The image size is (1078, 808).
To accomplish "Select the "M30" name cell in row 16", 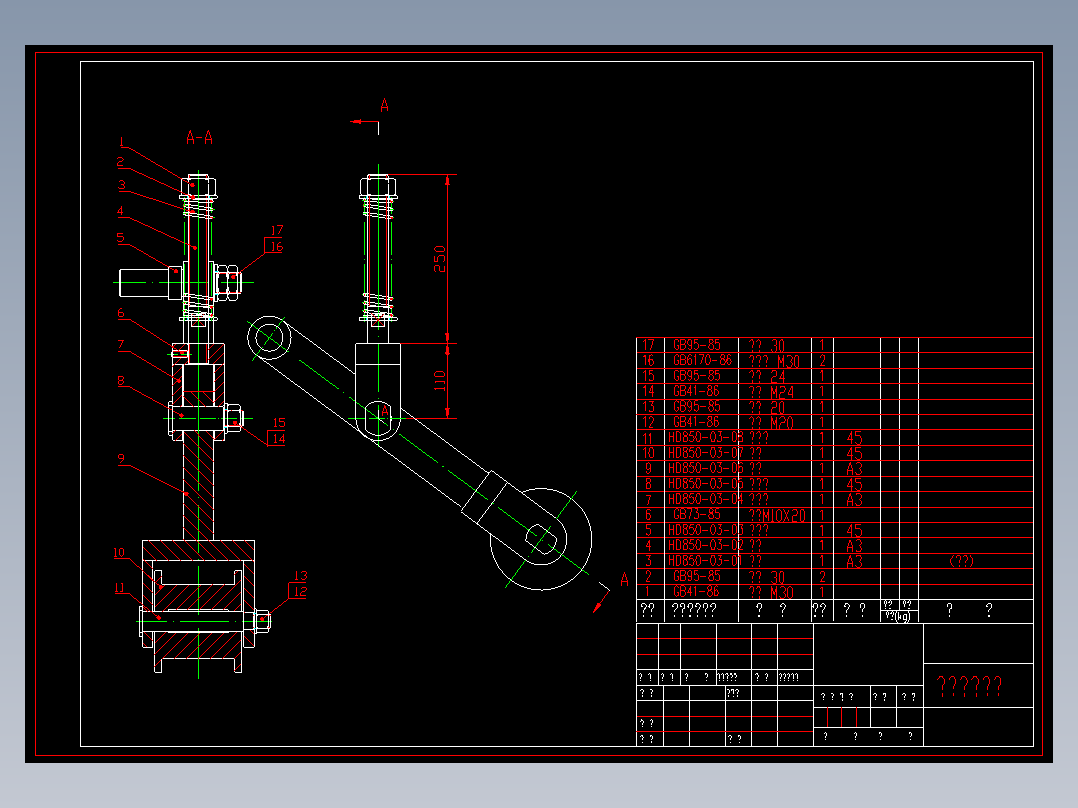I will click(774, 361).
